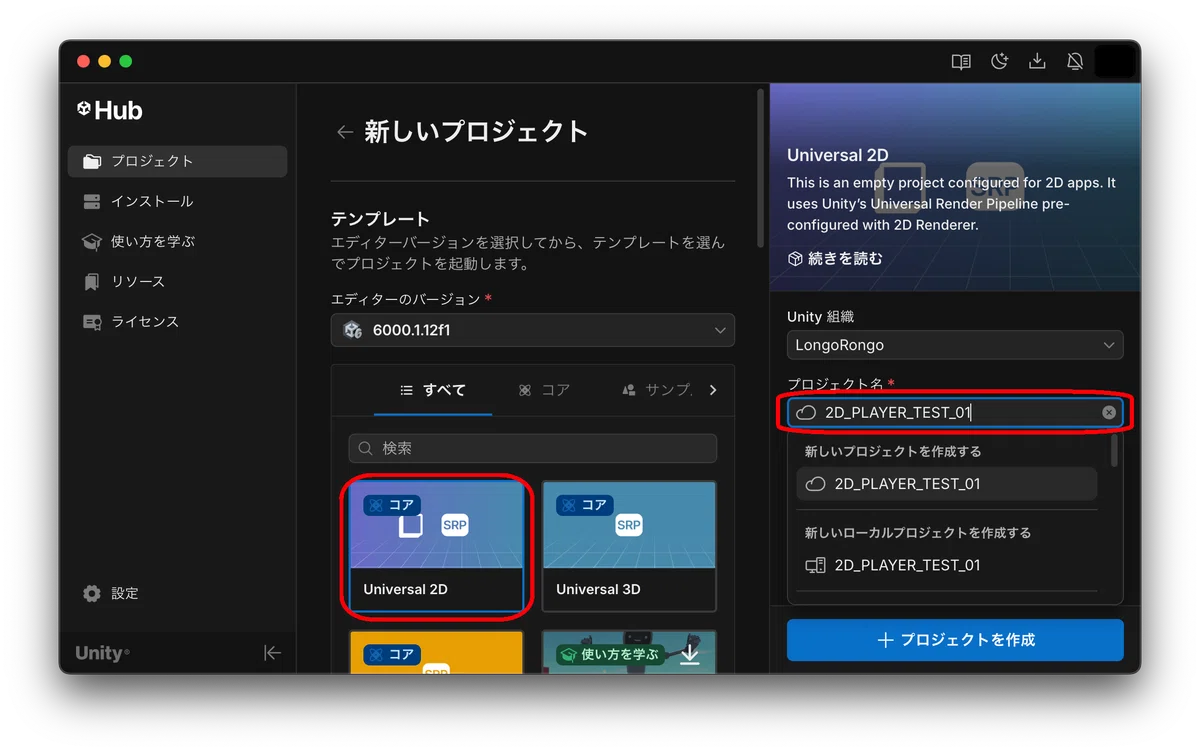Clear the project name with X icon
Image resolution: width=1200 pixels, height=752 pixels.
pyautogui.click(x=1109, y=412)
